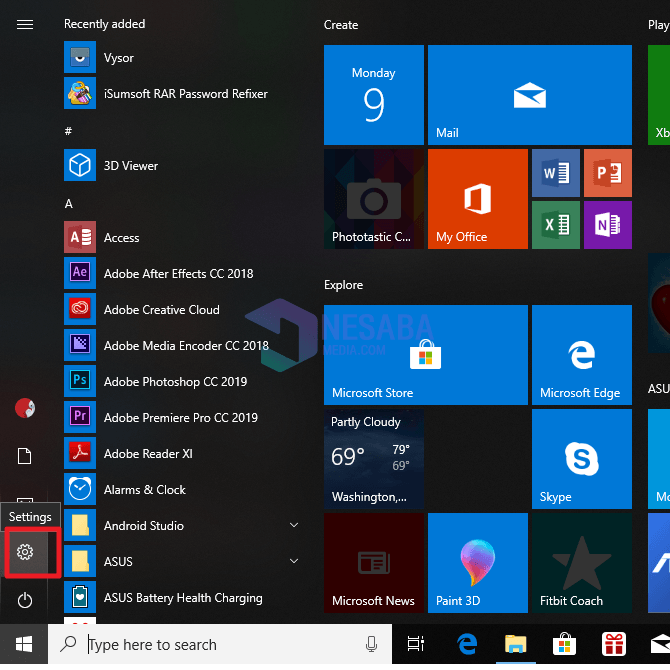
Task: Open Microsoft Store from the taskbar
Action: tap(564, 644)
